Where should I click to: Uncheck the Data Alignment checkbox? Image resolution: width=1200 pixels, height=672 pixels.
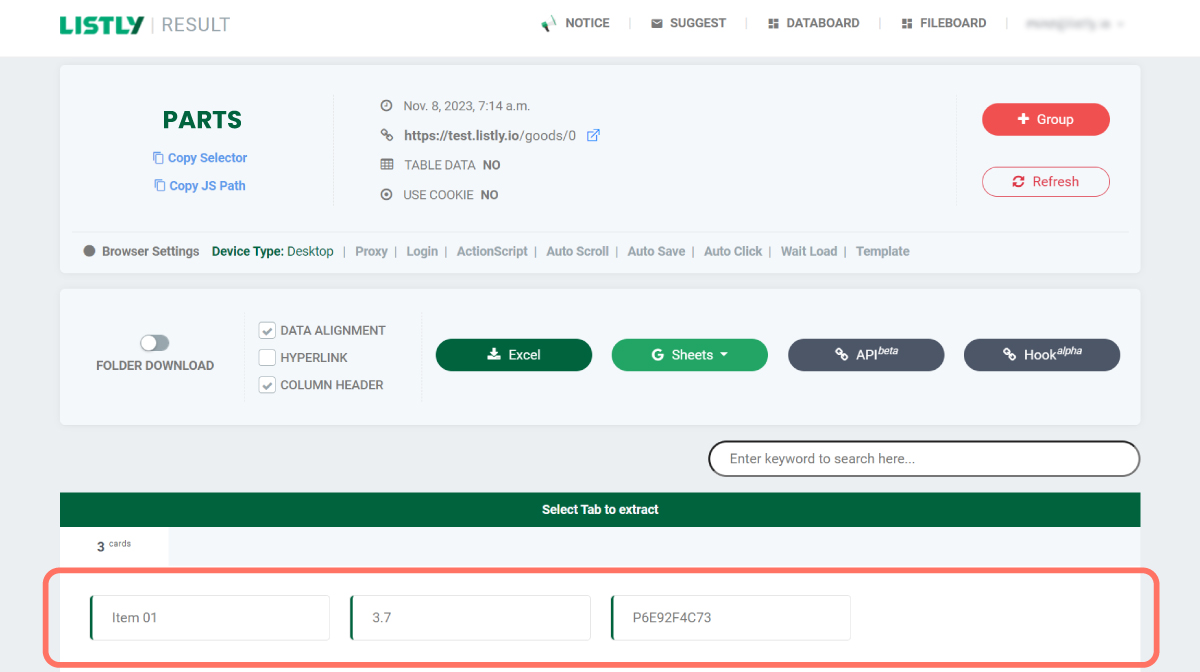[267, 331]
